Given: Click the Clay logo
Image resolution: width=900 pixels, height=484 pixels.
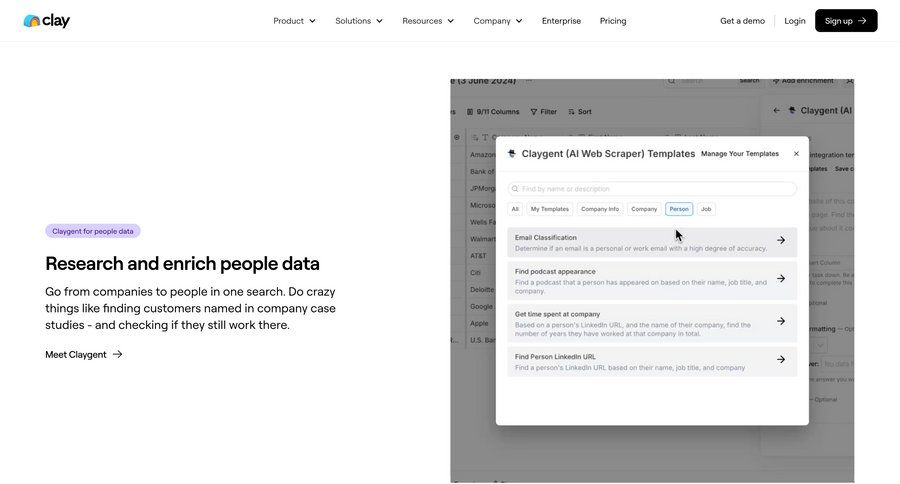Looking at the screenshot, I should 46,21.
